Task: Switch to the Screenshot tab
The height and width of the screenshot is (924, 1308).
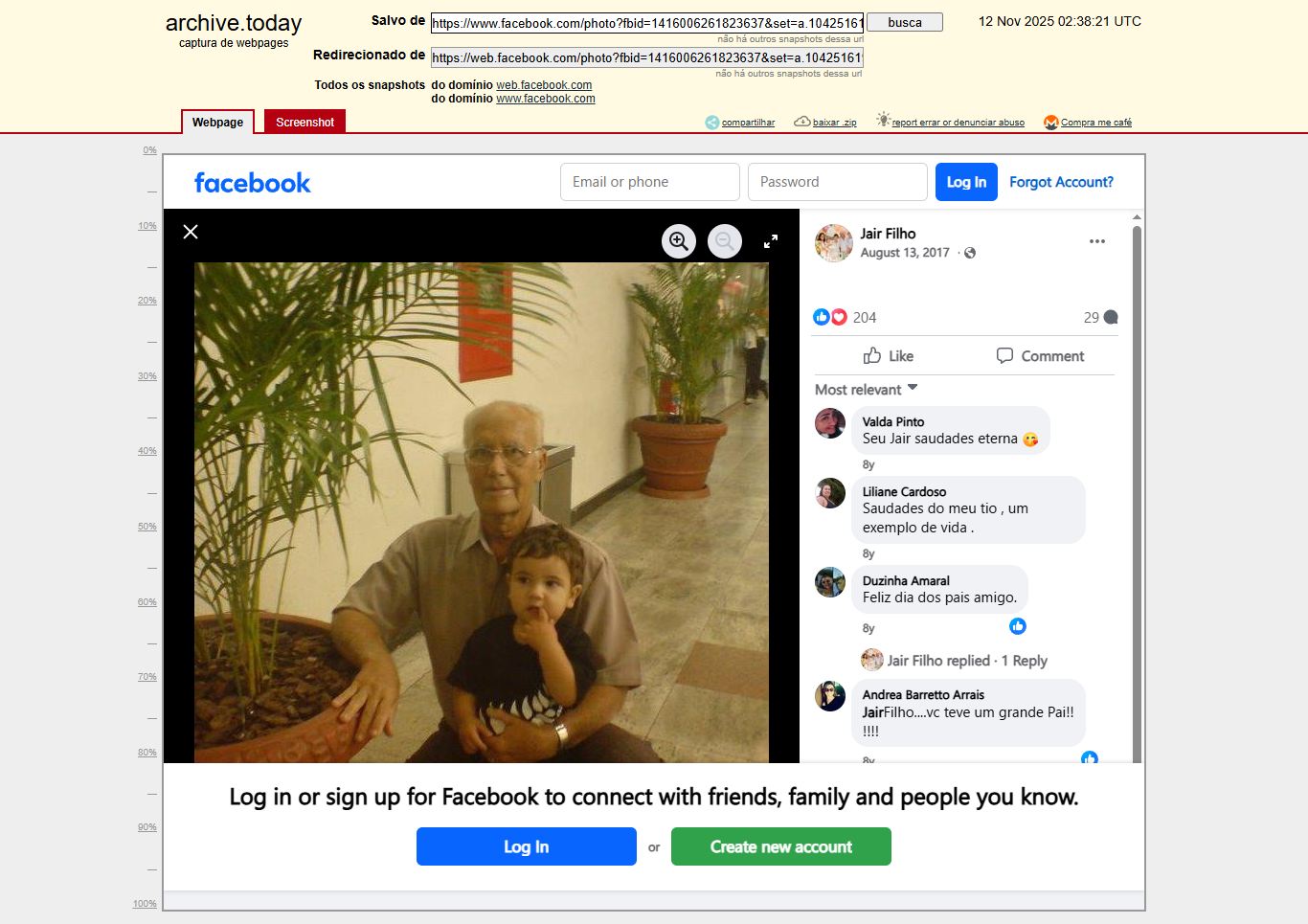Action: tap(304, 123)
